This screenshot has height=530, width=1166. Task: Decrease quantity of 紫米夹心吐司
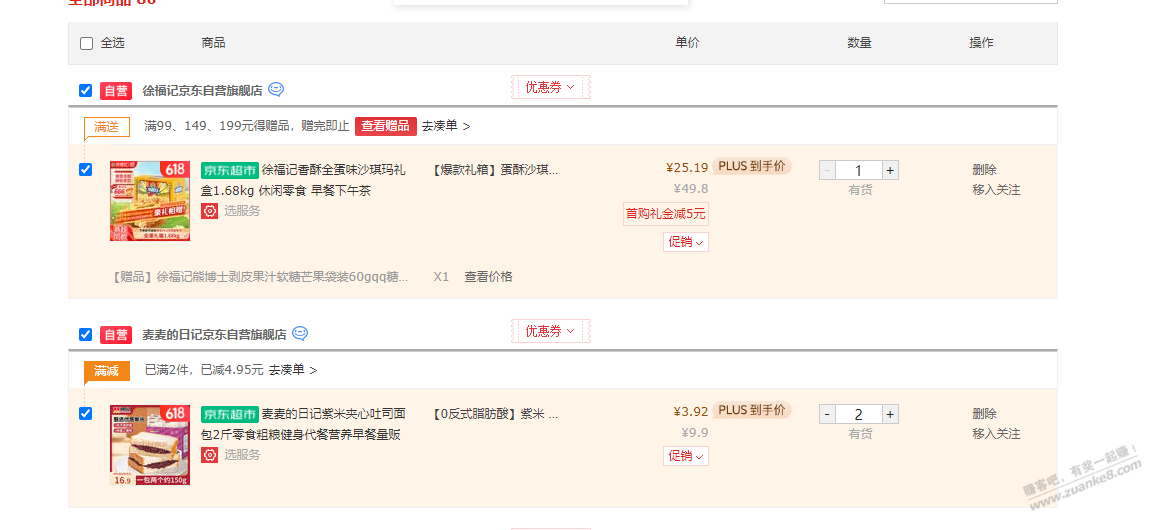click(827, 414)
